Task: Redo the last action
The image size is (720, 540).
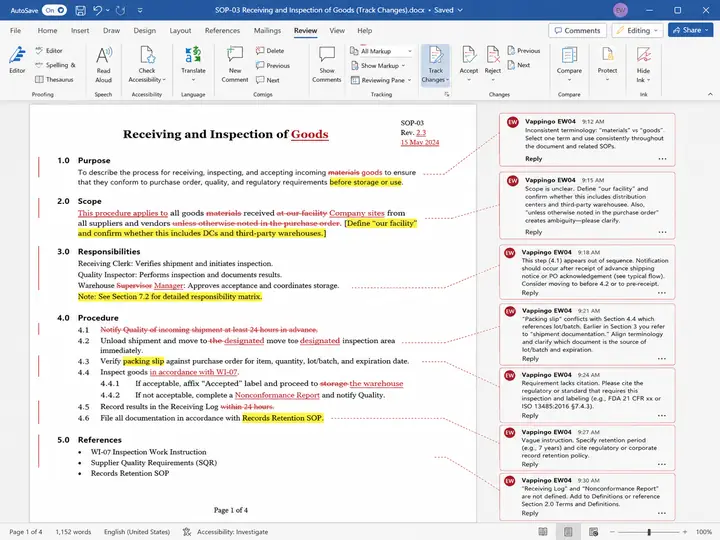Action: pyautogui.click(x=120, y=10)
